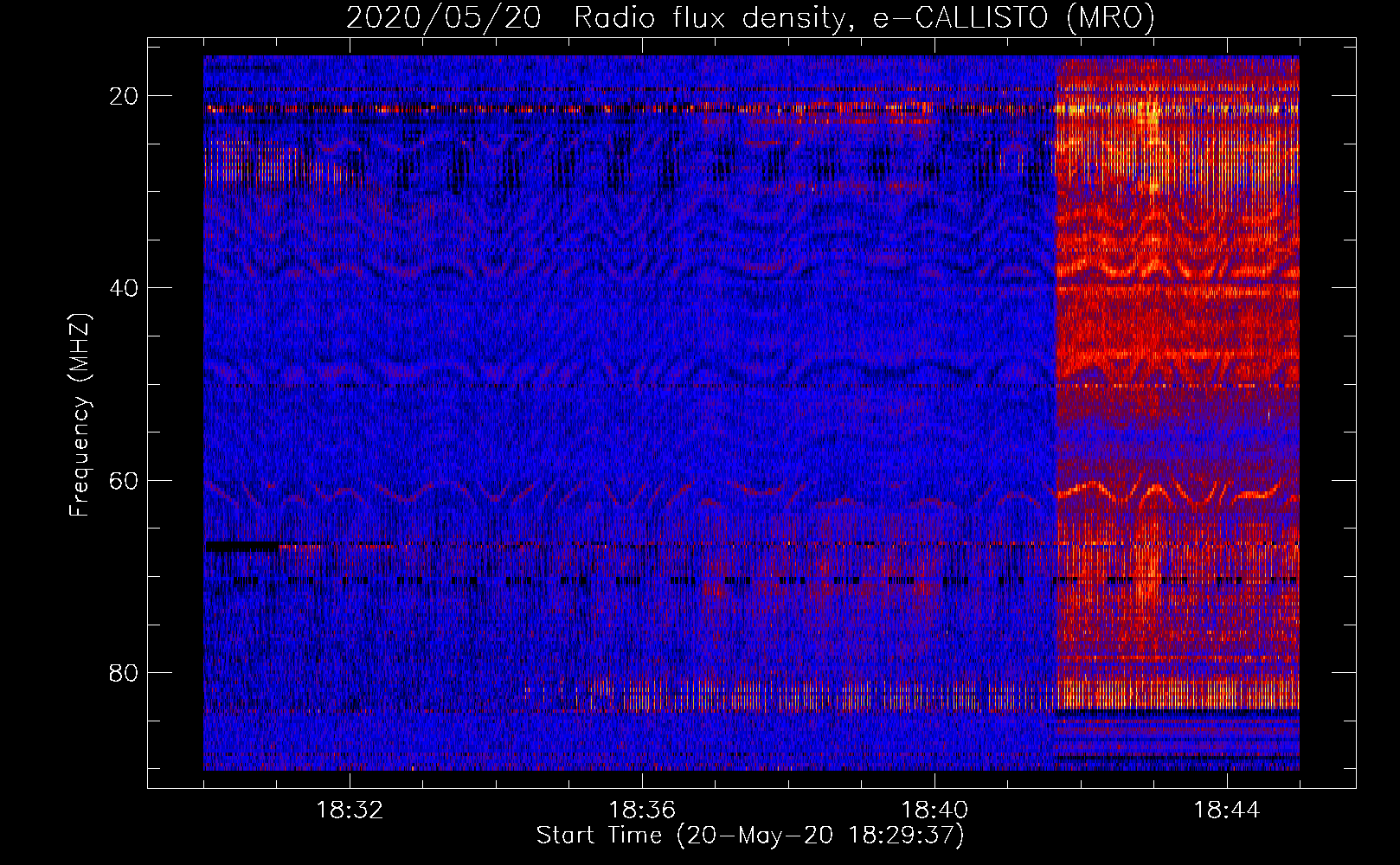The image size is (1400, 865).
Task: Click the 18:32 time tick label
Action: 350,811
